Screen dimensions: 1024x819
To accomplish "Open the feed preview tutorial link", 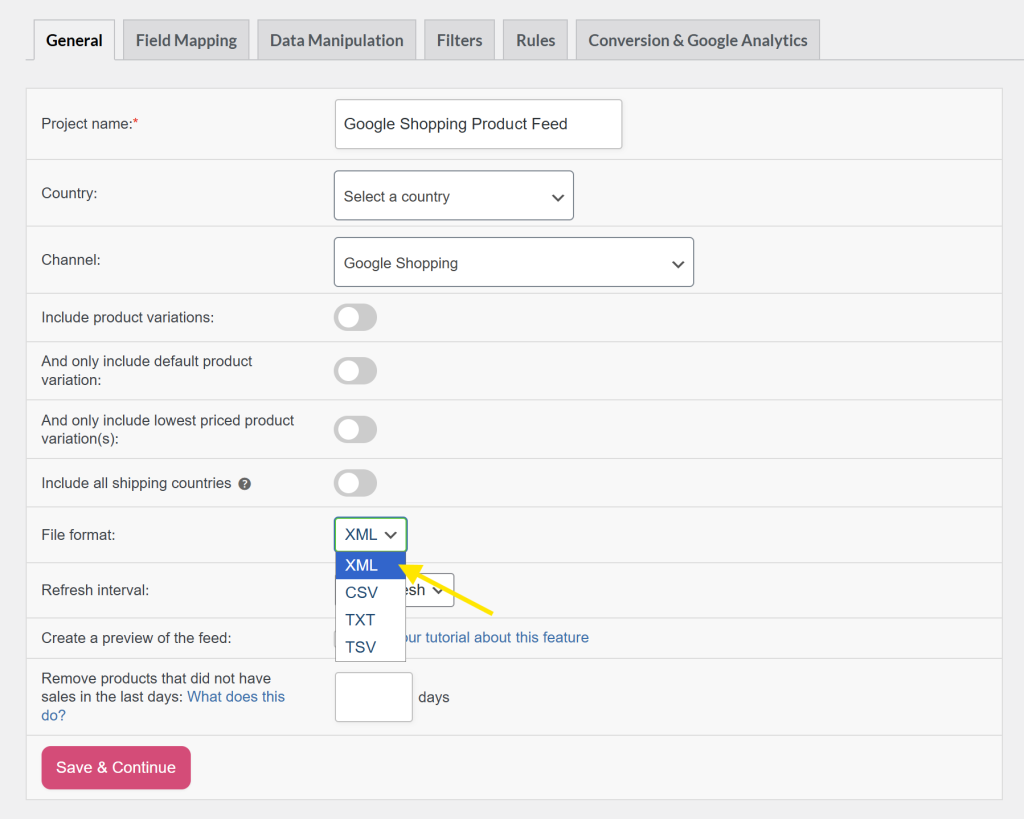I will [x=500, y=637].
